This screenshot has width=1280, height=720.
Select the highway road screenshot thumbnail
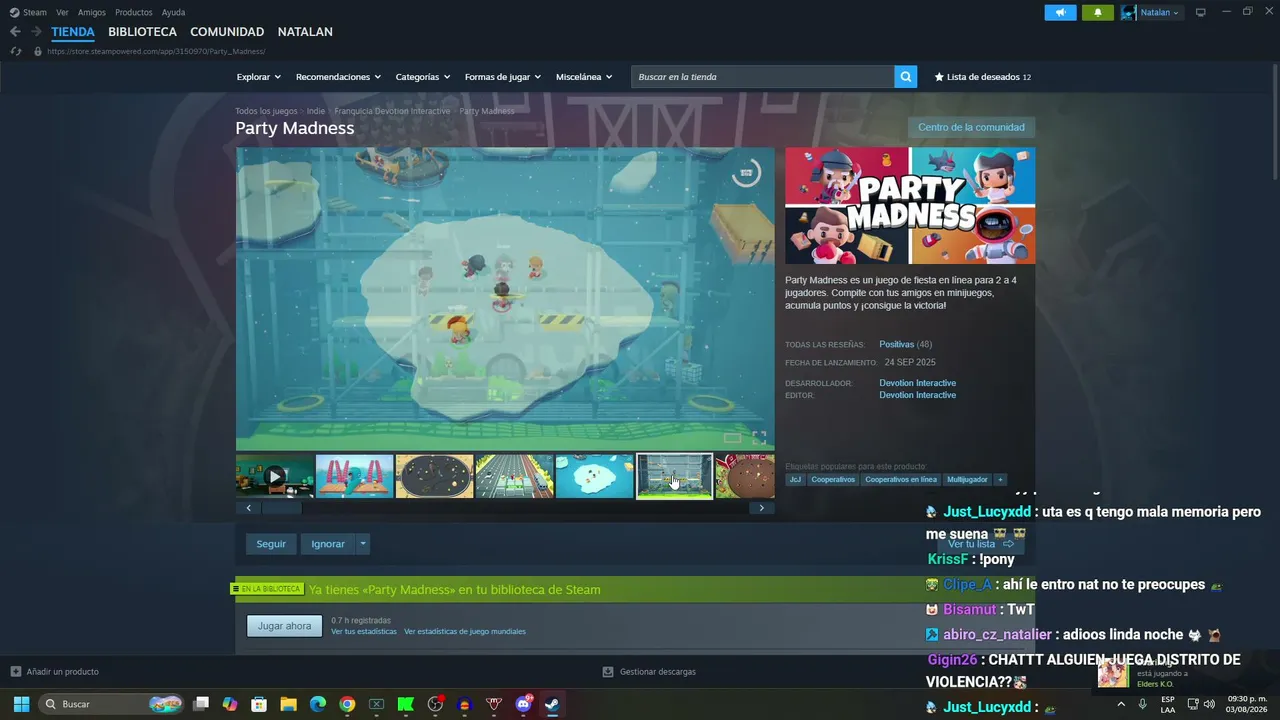pyautogui.click(x=515, y=477)
